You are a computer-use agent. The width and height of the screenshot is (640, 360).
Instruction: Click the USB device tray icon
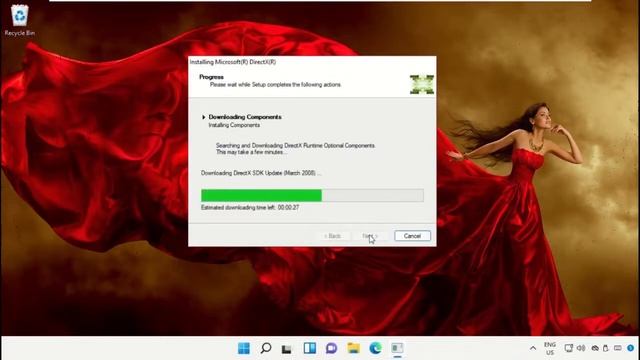pos(606,348)
